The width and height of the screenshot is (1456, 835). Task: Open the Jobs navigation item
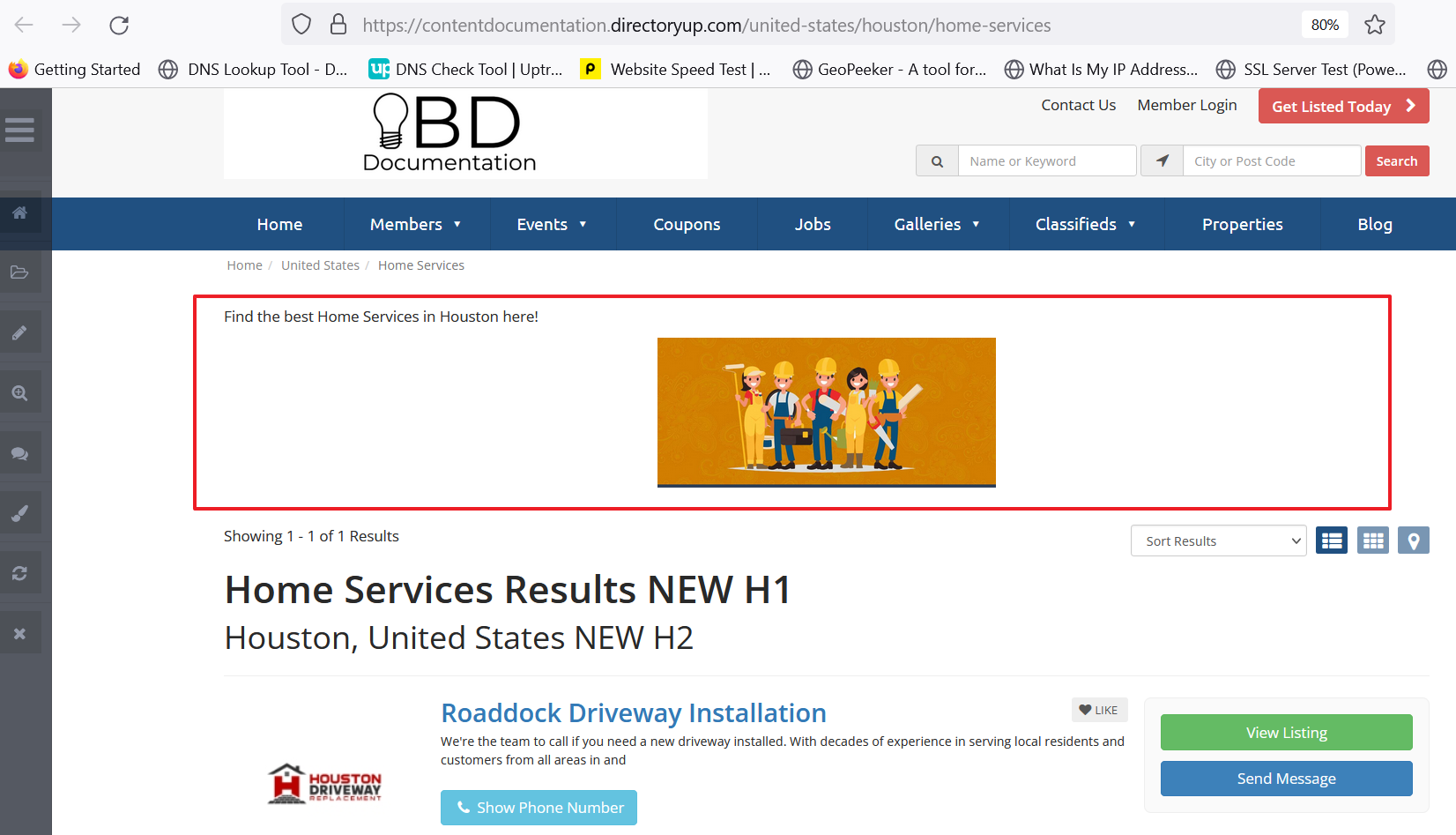tap(813, 224)
